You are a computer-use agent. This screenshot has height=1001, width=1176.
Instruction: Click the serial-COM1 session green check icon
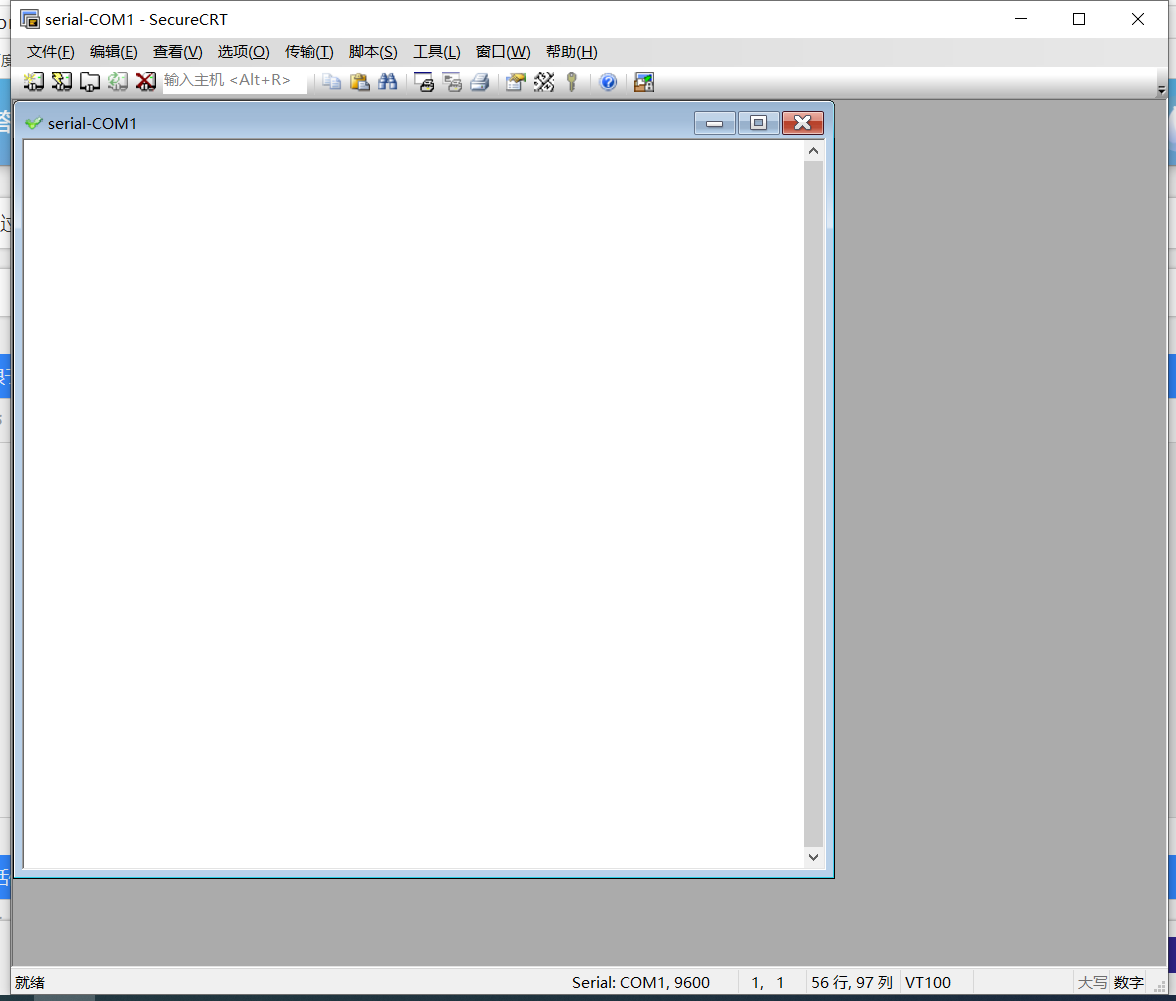pyautogui.click(x=33, y=123)
